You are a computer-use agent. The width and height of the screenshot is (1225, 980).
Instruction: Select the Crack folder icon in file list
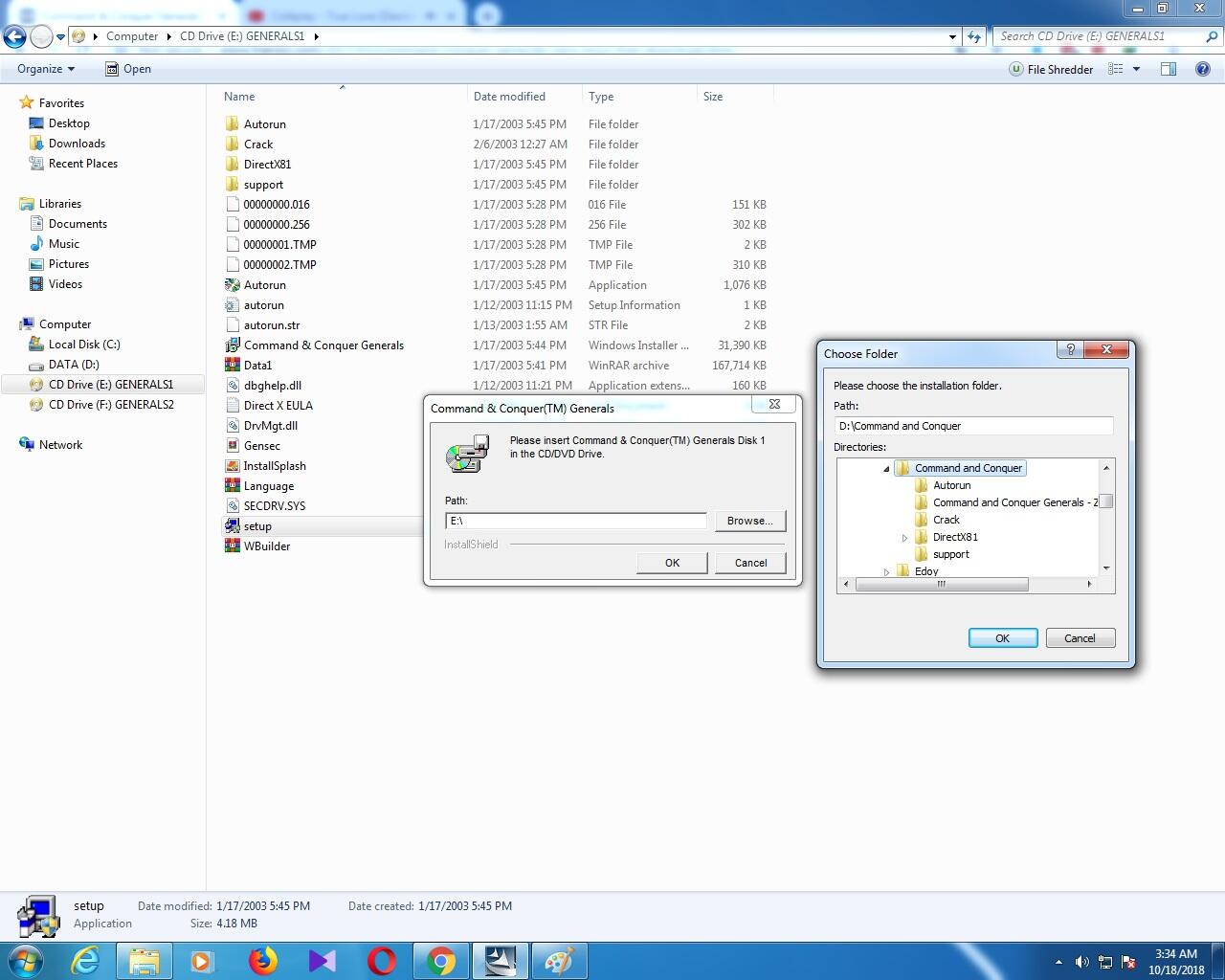pyautogui.click(x=232, y=145)
